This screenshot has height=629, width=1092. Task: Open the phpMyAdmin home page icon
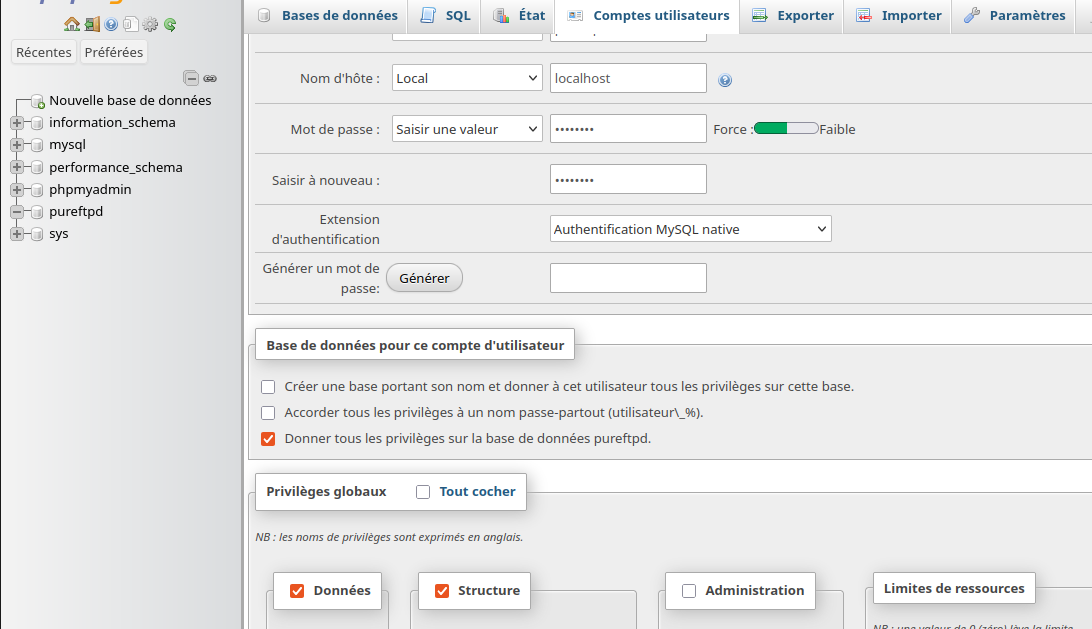[x=71, y=24]
